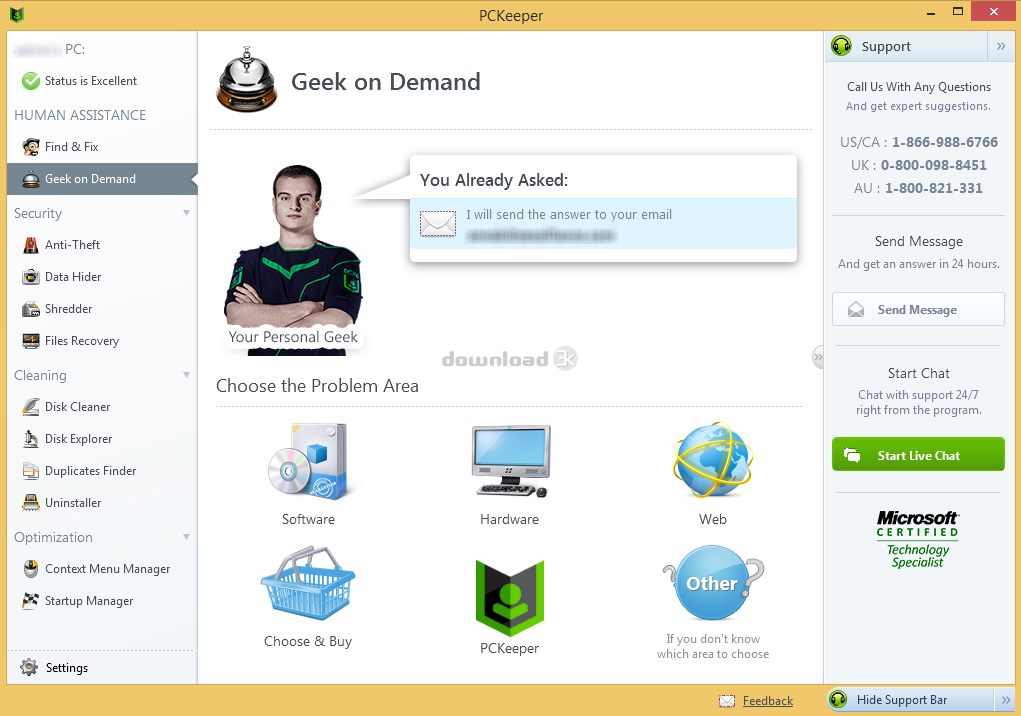Click the envelope icon in You Already Asked
The image size is (1021, 716).
pos(438,223)
